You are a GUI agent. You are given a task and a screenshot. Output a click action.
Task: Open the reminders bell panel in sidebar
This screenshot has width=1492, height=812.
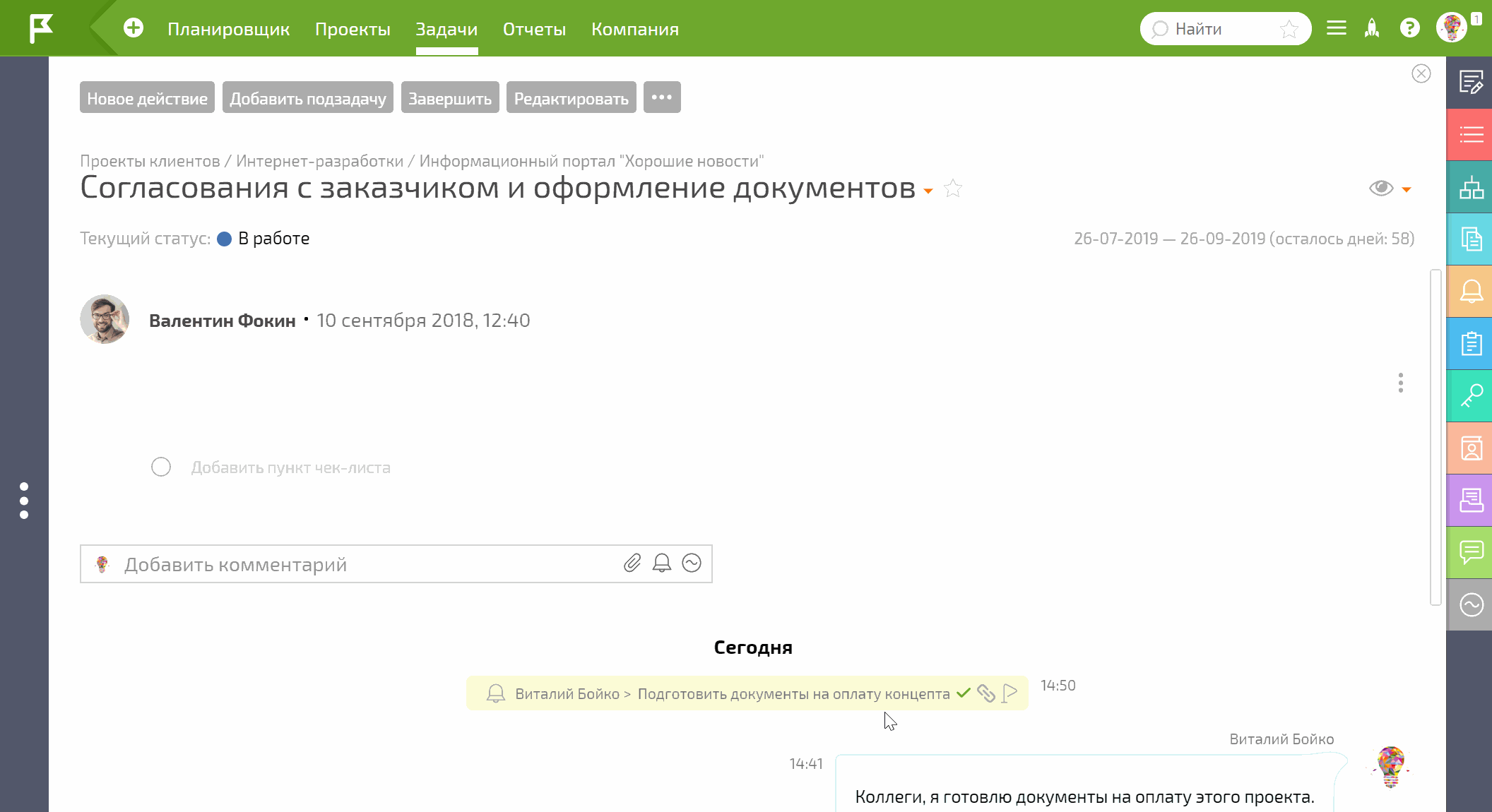(1470, 292)
